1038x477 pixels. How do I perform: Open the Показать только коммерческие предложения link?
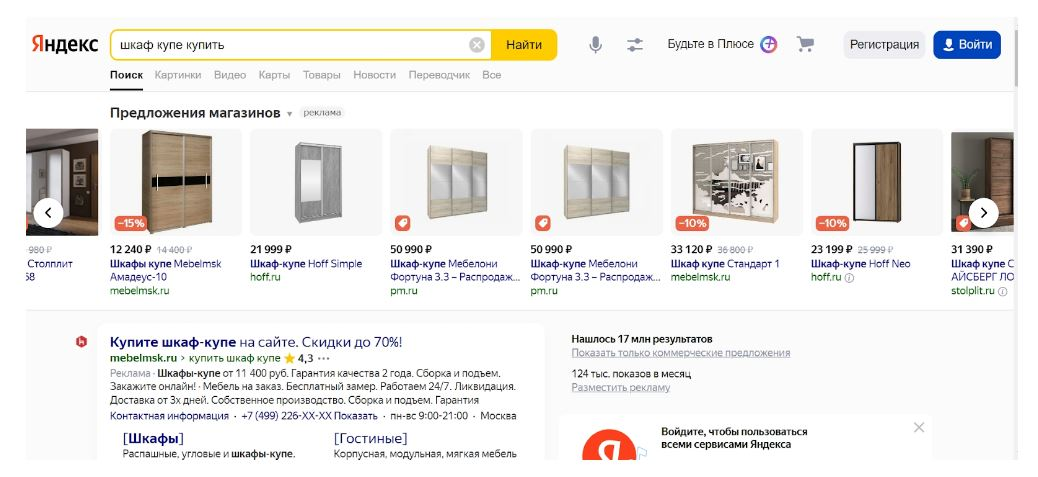tap(681, 353)
